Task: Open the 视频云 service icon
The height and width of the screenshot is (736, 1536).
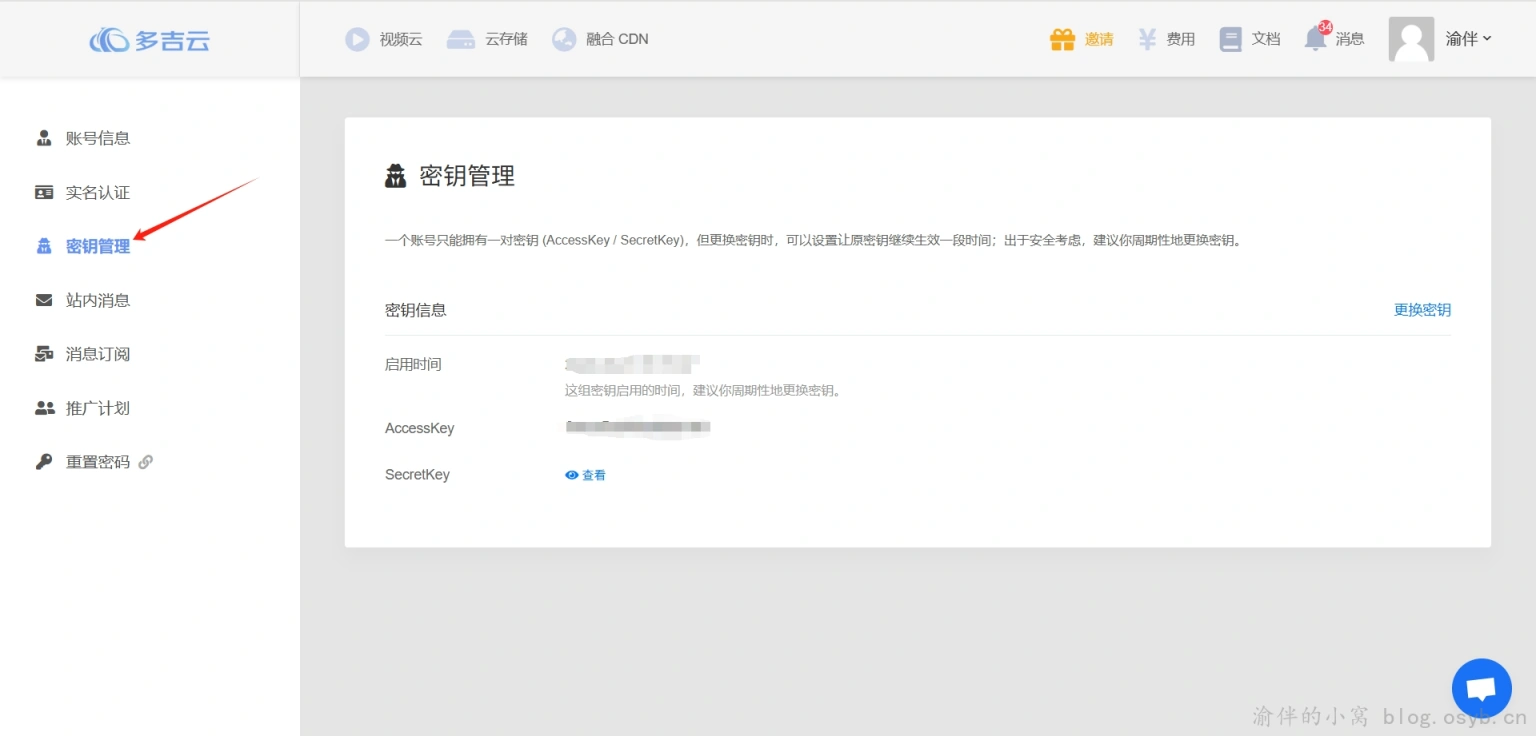Action: click(x=358, y=39)
